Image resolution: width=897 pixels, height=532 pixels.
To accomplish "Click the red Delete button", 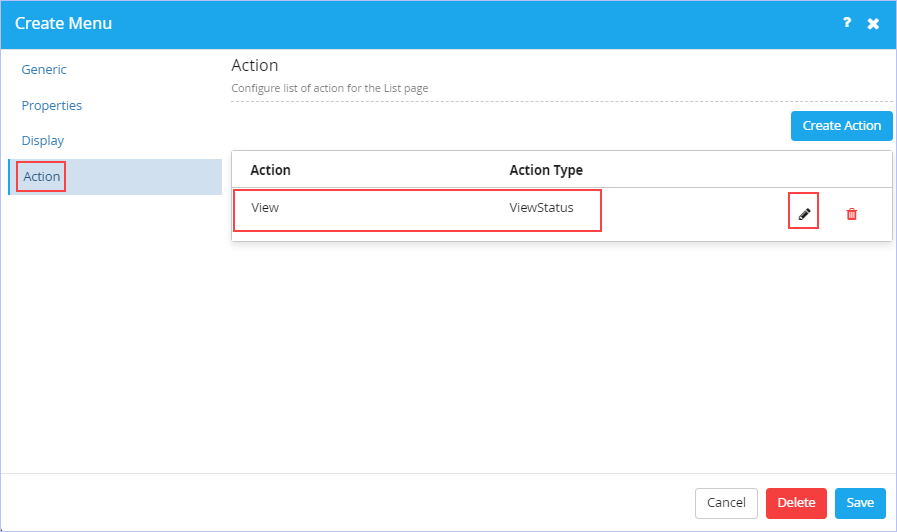I will (796, 503).
